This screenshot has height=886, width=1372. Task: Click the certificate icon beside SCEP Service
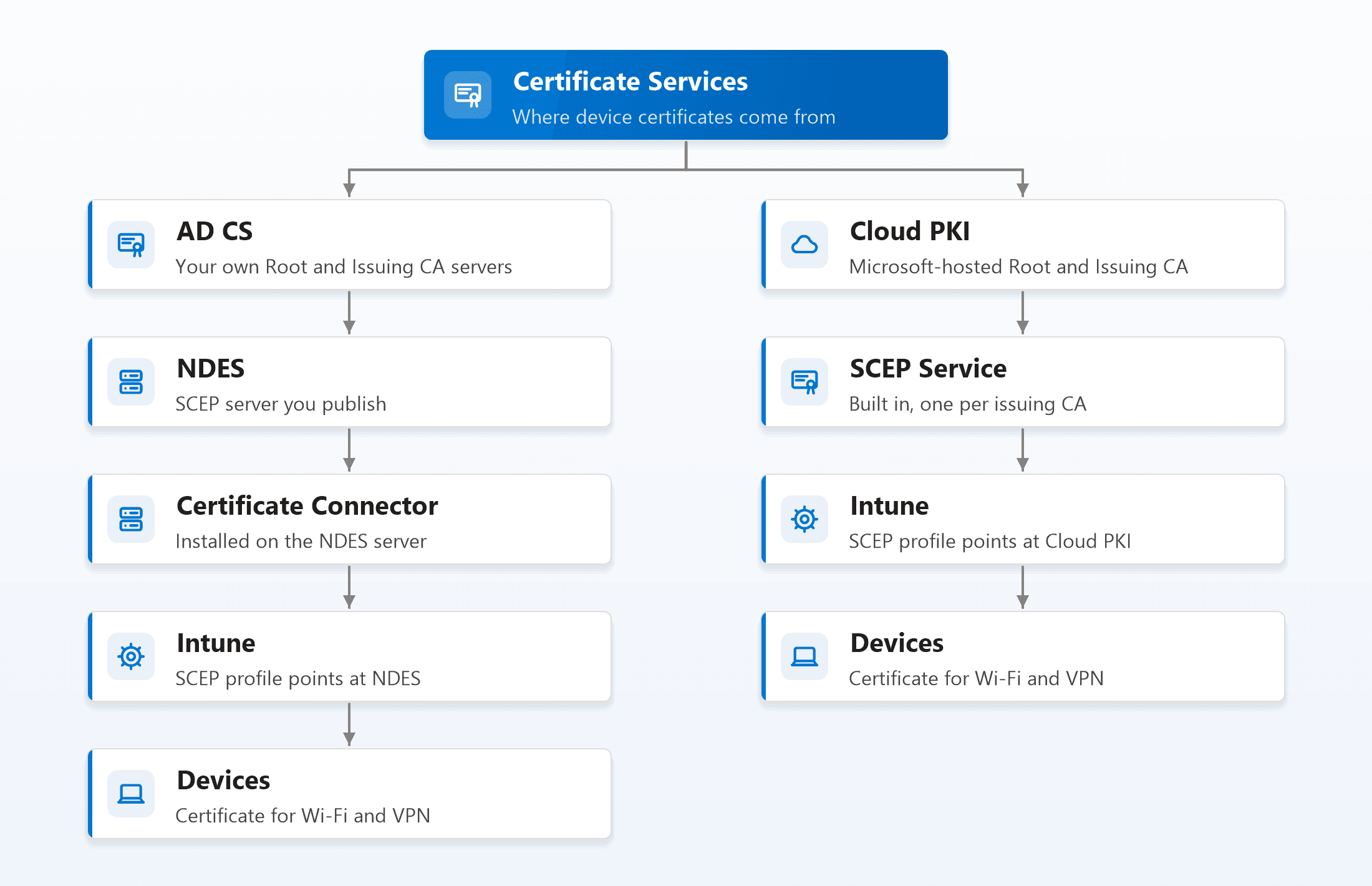tap(804, 382)
